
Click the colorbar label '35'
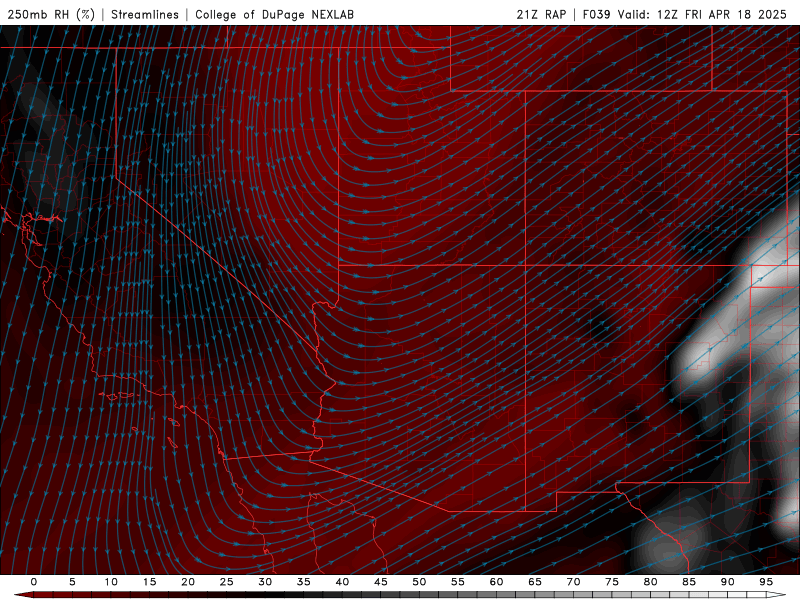tap(304, 582)
